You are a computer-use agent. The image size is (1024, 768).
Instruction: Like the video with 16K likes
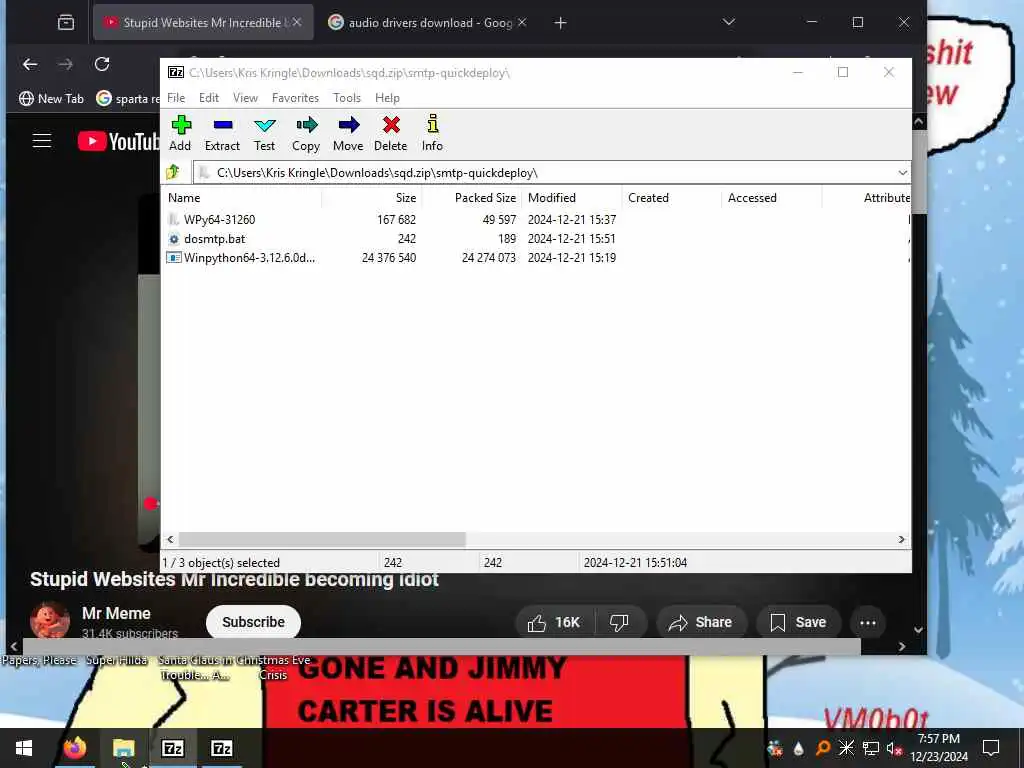555,622
